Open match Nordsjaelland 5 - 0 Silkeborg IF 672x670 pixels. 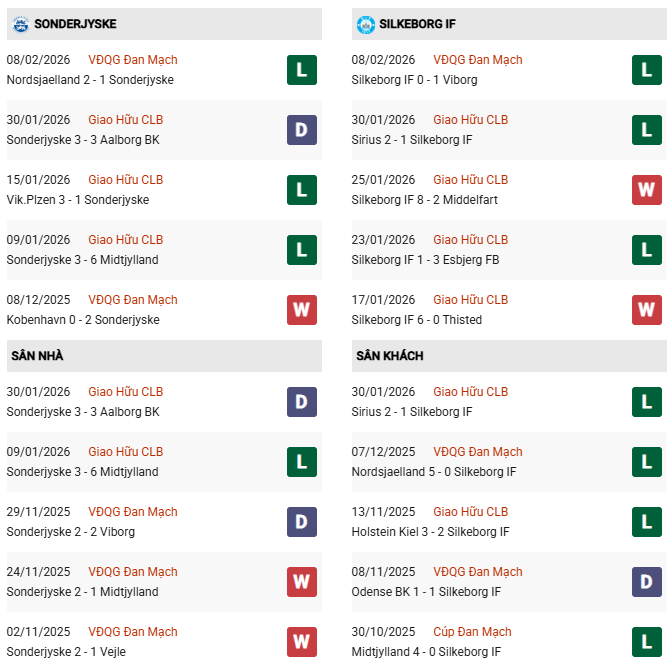click(x=434, y=472)
